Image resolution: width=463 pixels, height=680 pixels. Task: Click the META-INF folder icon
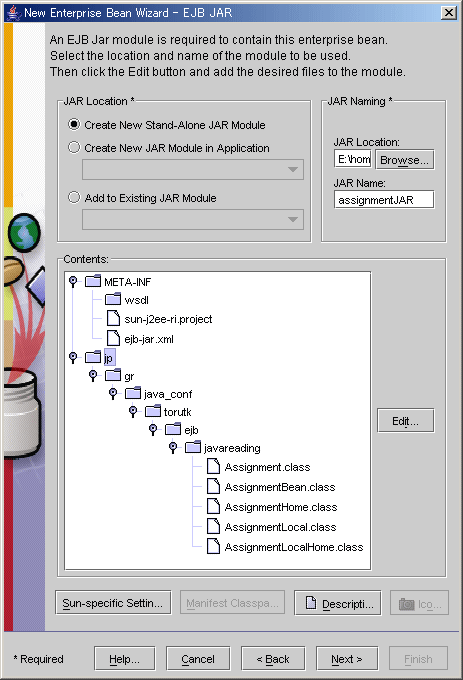click(x=93, y=281)
